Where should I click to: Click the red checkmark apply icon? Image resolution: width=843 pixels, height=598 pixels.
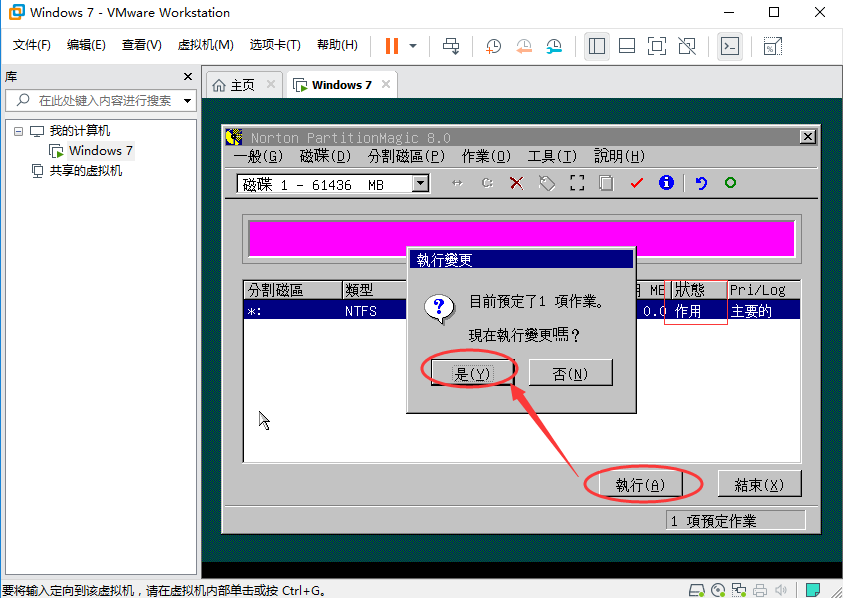pos(637,183)
